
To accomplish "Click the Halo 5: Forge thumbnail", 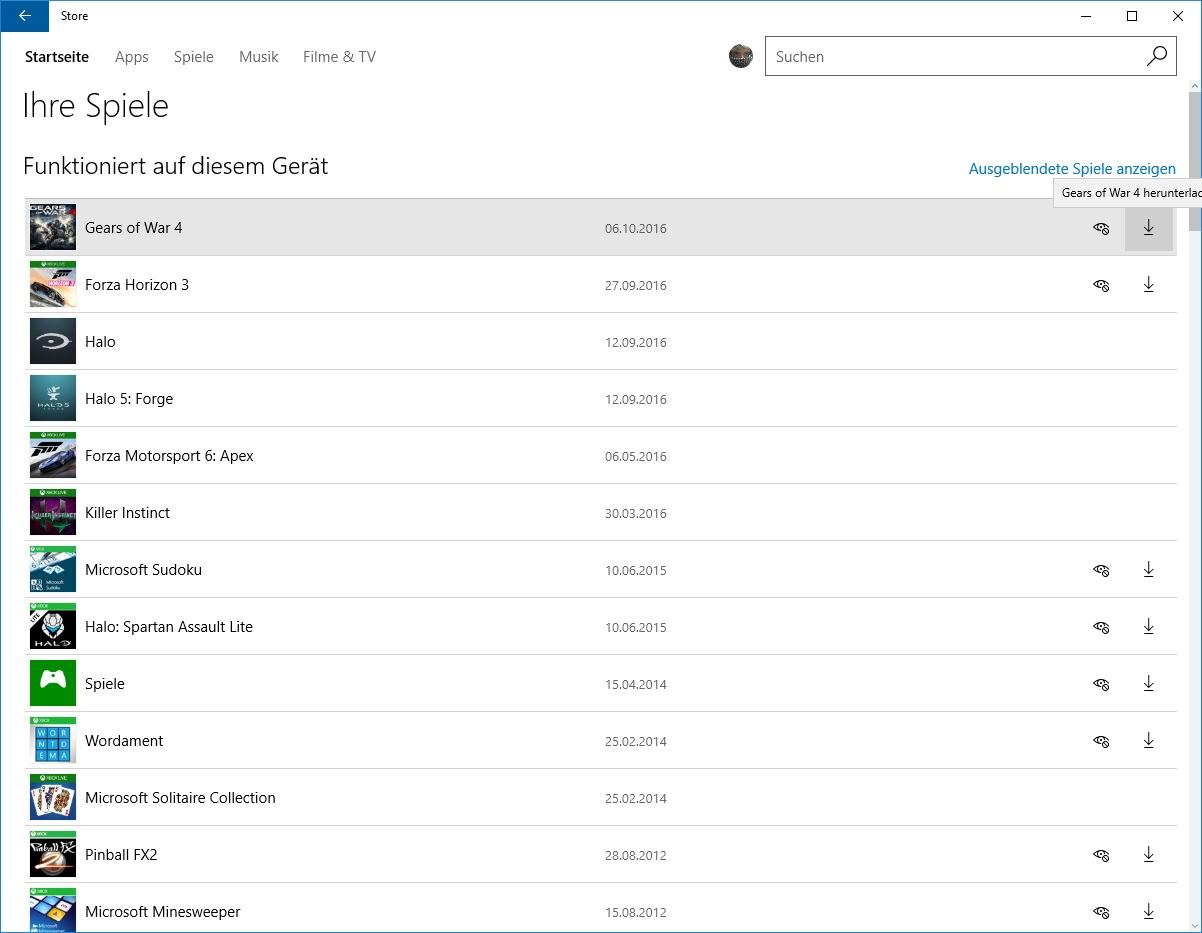I will click(x=53, y=398).
